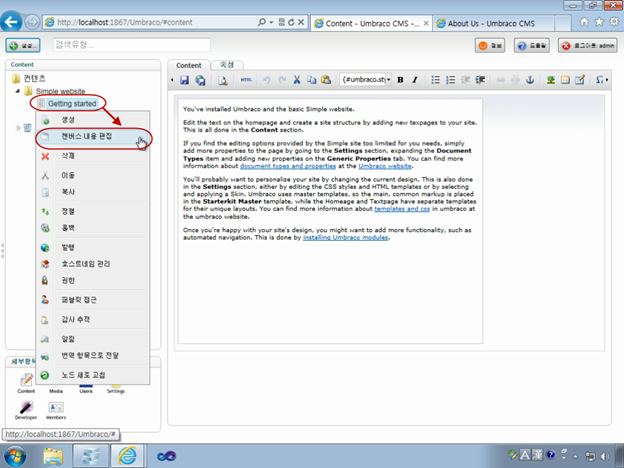Toggle bold formatting
Screen dimensions: 624x468
(x=400, y=80)
